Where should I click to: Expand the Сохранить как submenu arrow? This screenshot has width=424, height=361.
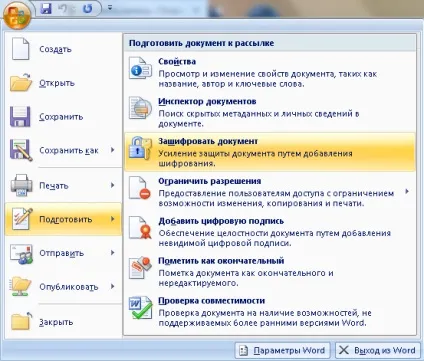(113, 150)
